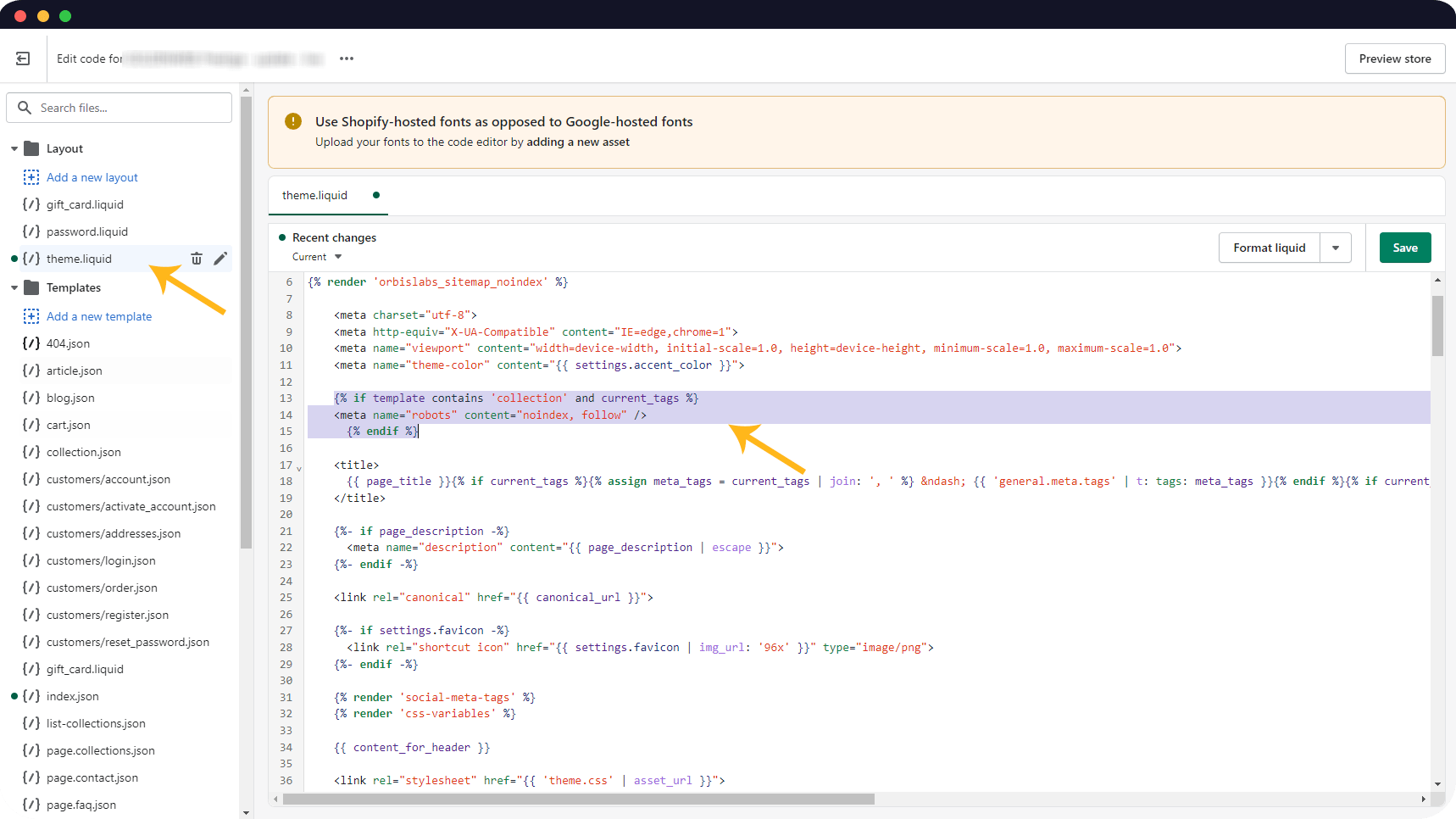
Task: Click the editor scroll right arrow
Action: 1423,799
